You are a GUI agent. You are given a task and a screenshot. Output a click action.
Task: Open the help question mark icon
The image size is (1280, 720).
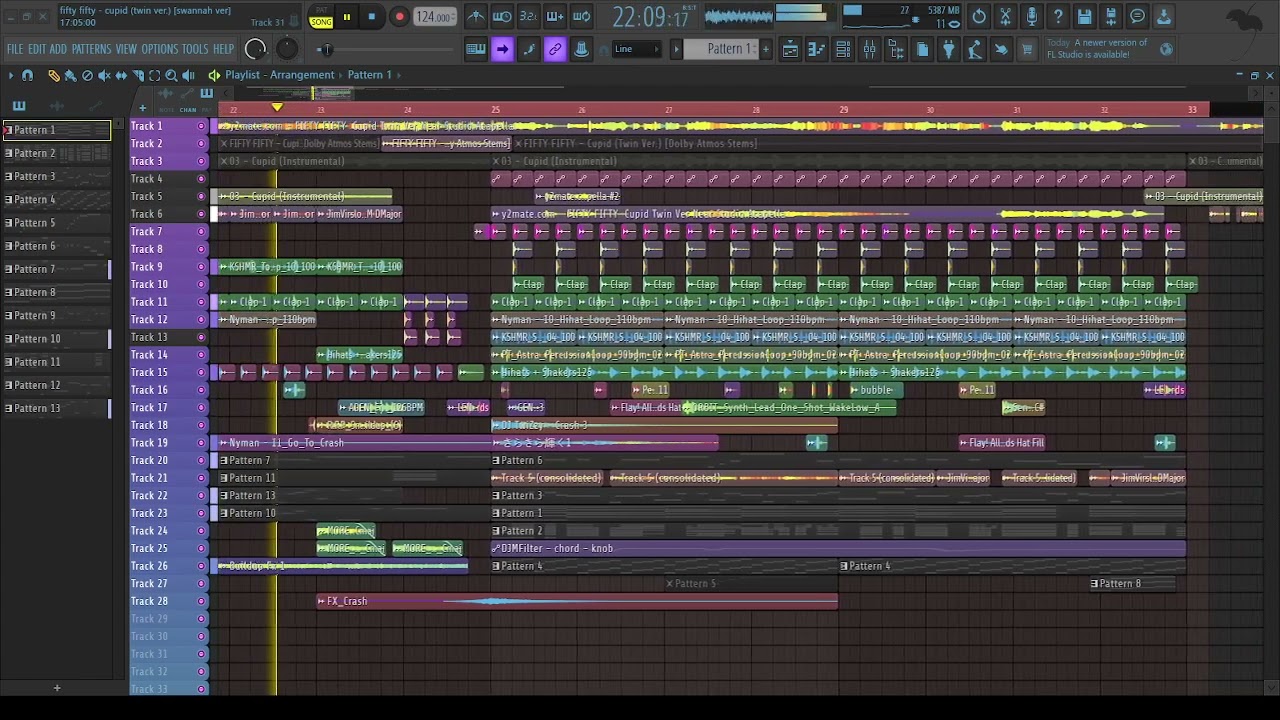pyautogui.click(x=1058, y=17)
